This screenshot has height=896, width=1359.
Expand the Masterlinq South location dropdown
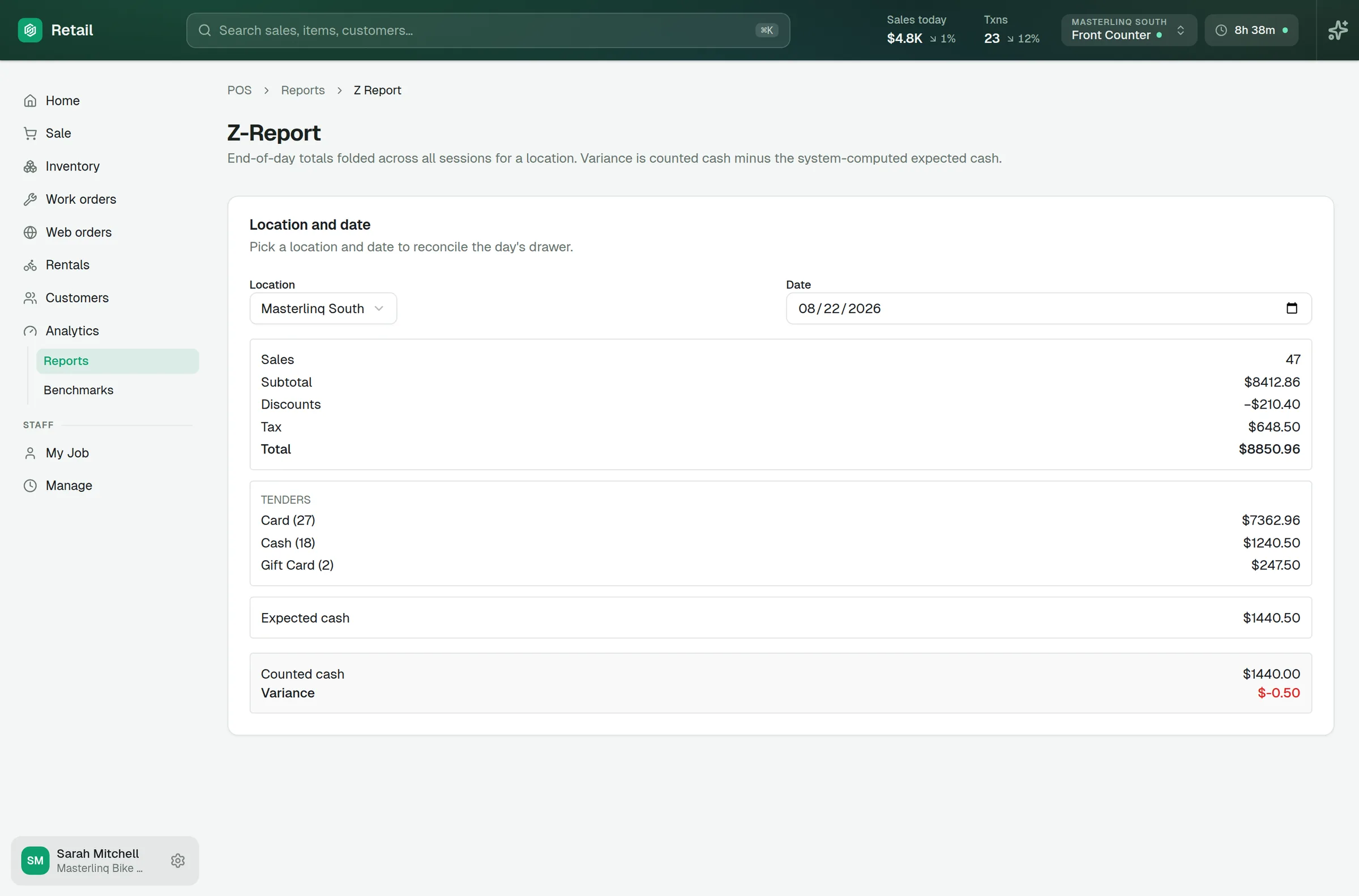[x=323, y=308]
